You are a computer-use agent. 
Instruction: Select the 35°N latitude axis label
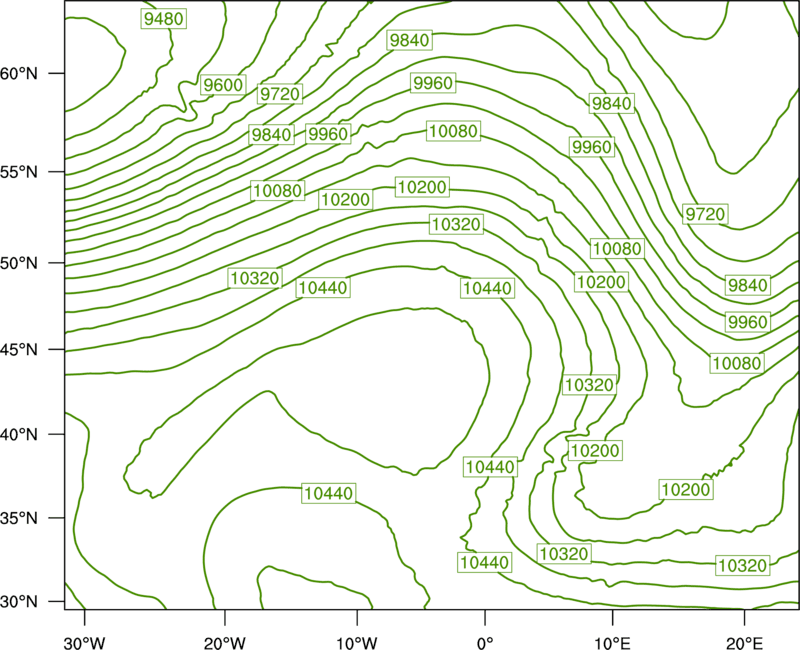click(x=19, y=518)
